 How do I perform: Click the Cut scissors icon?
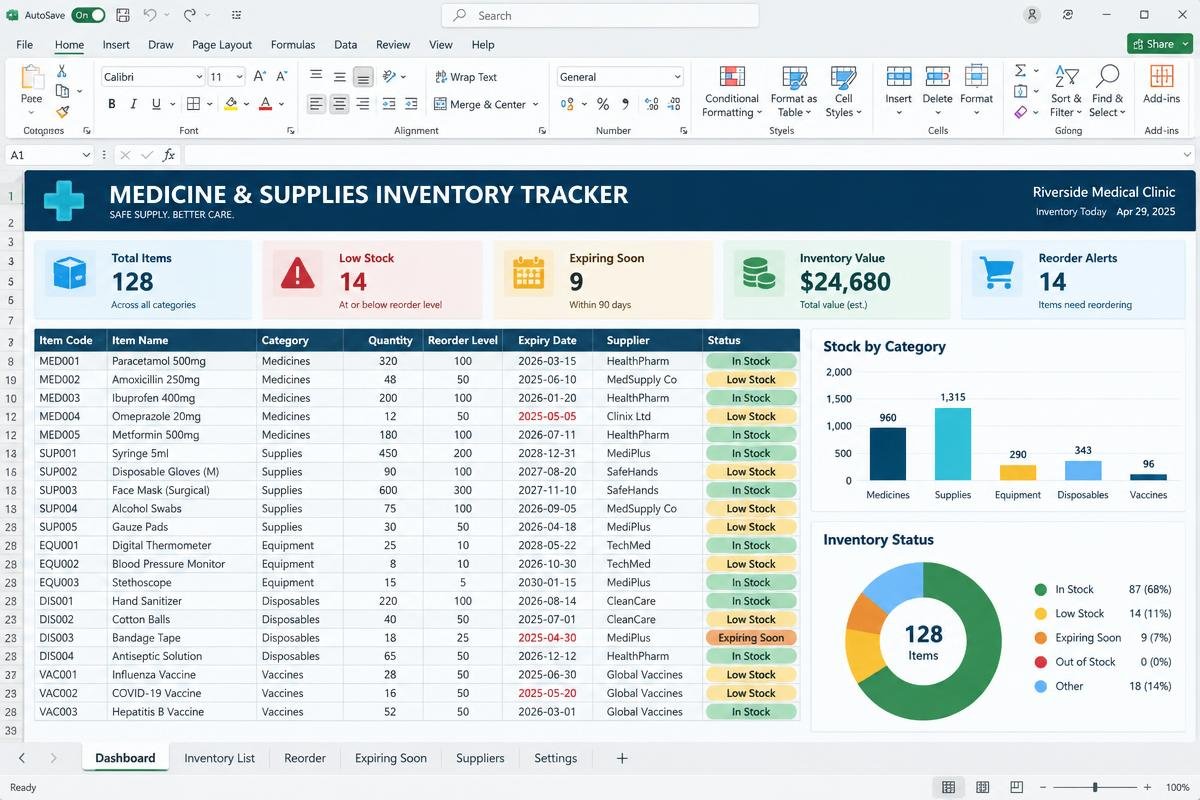point(62,71)
